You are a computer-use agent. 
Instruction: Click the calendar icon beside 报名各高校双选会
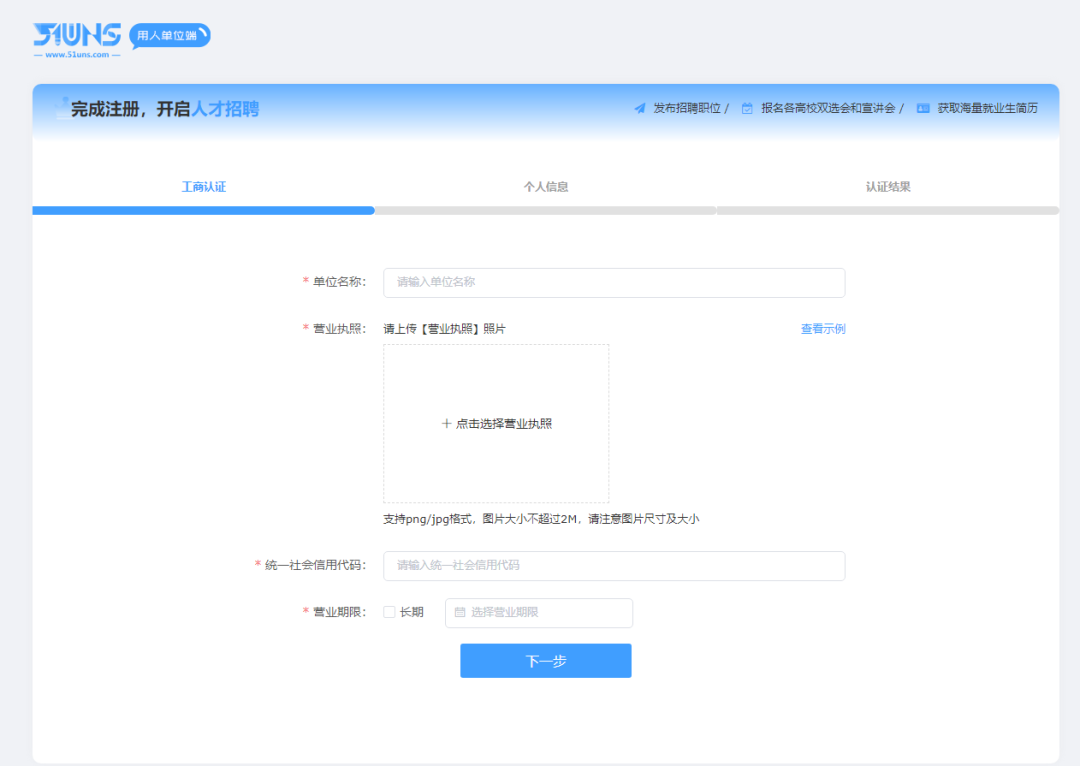click(x=747, y=108)
